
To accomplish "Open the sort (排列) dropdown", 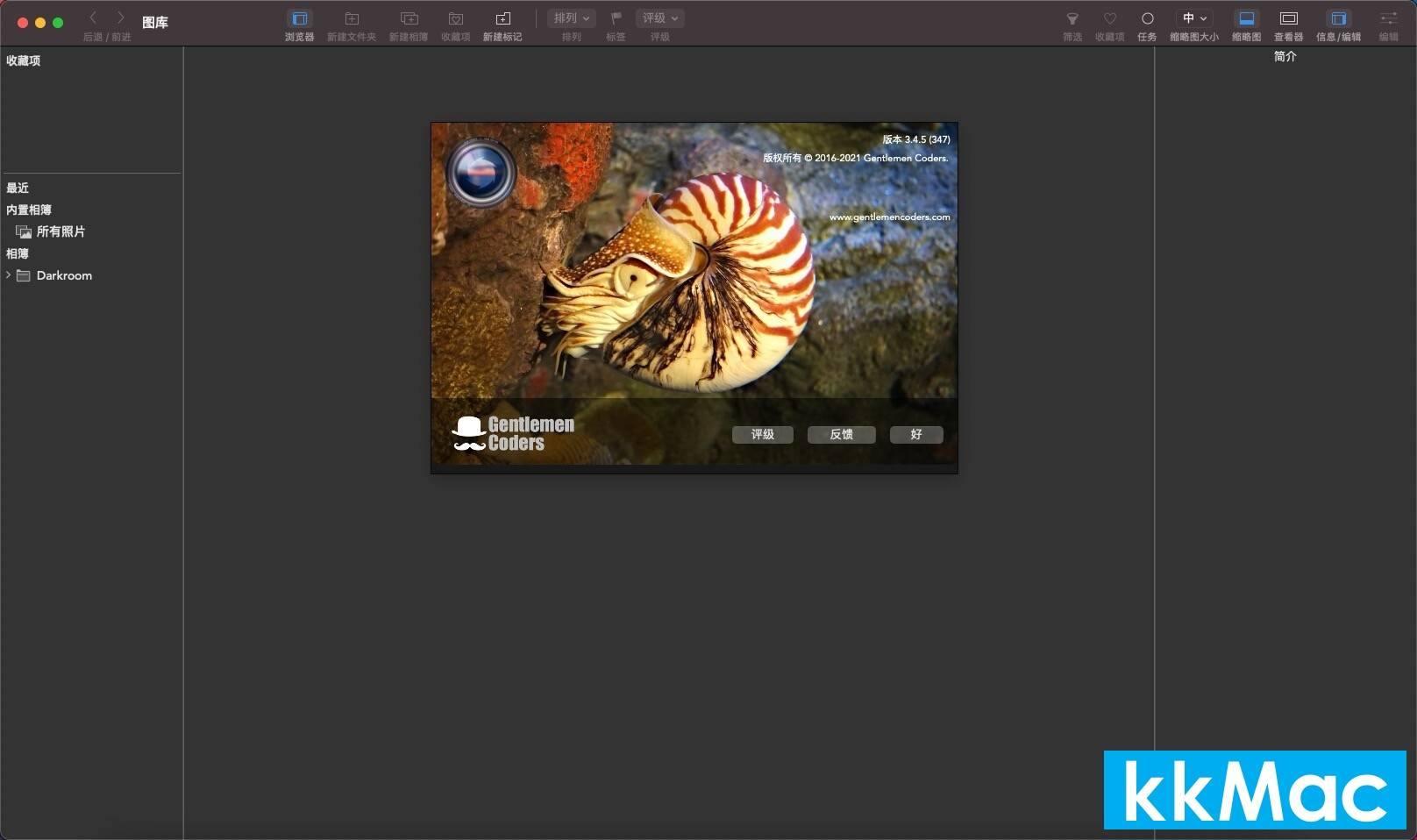I will tap(572, 18).
